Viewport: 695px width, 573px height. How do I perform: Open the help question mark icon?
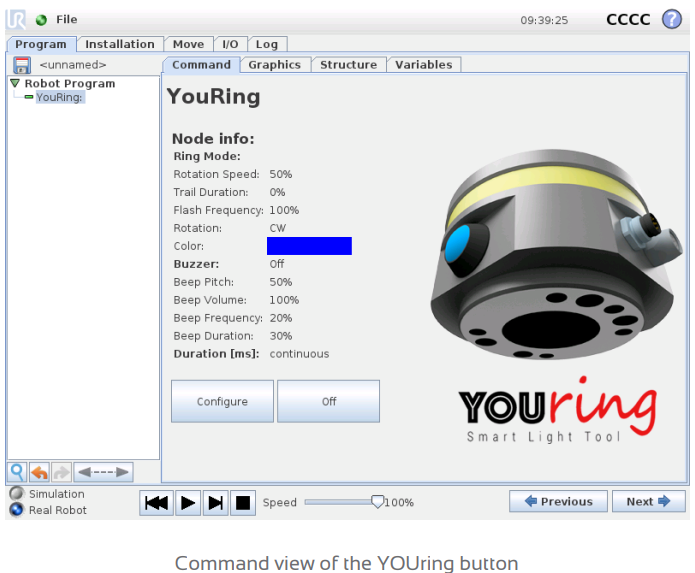click(672, 19)
